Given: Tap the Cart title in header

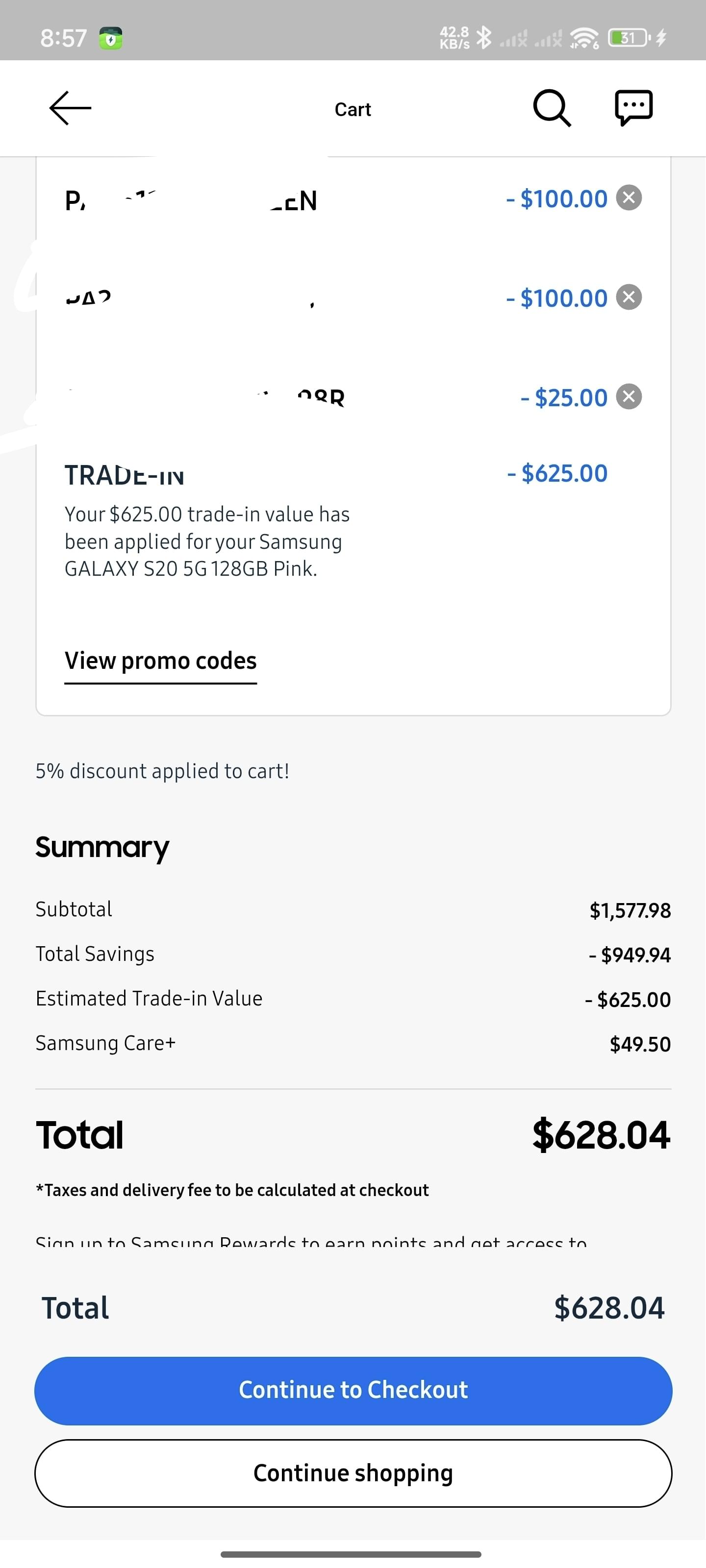Looking at the screenshot, I should pos(353,110).
